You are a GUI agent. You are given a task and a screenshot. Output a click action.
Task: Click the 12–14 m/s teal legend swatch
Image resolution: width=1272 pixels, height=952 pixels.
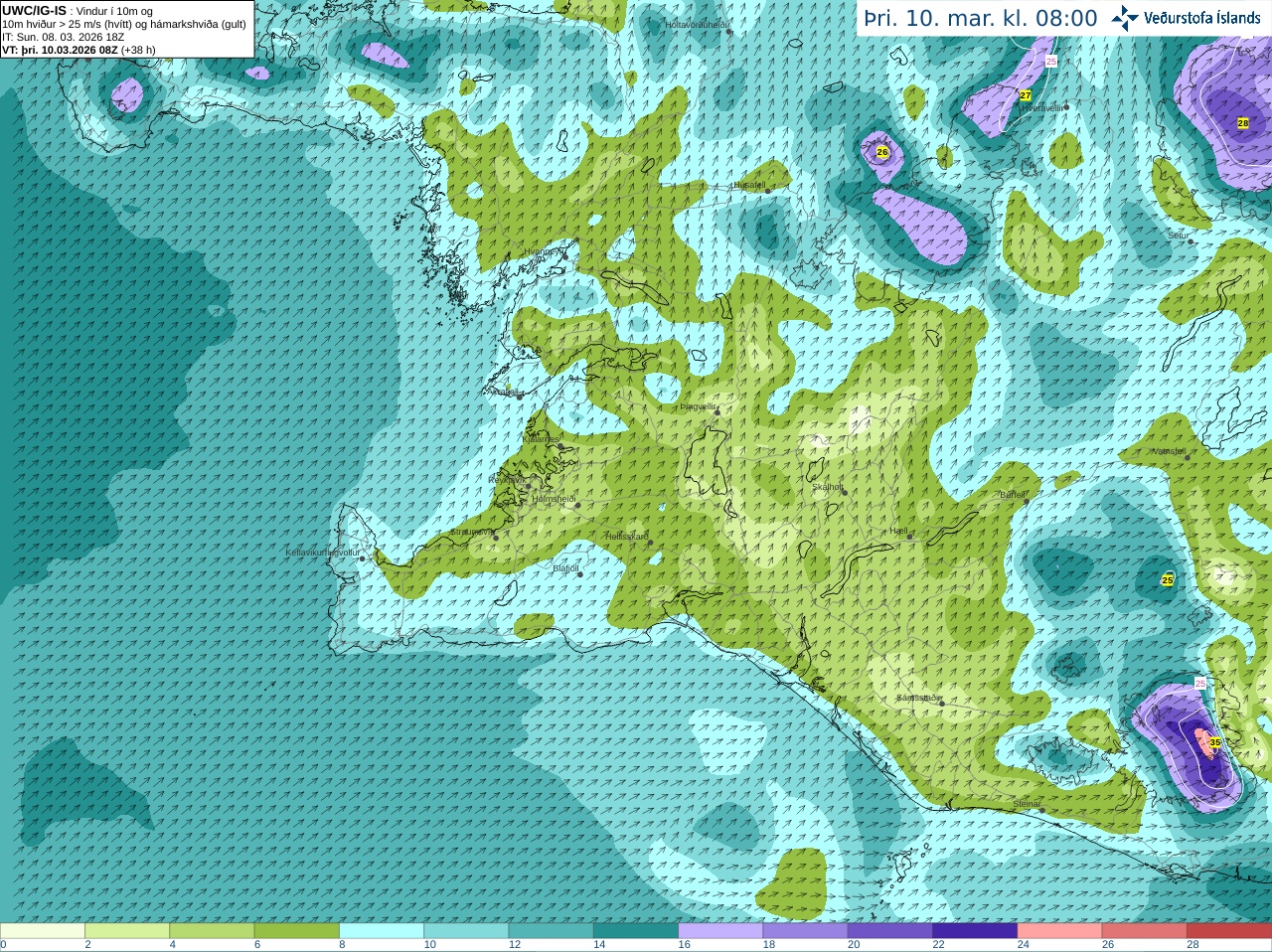pyautogui.click(x=552, y=931)
